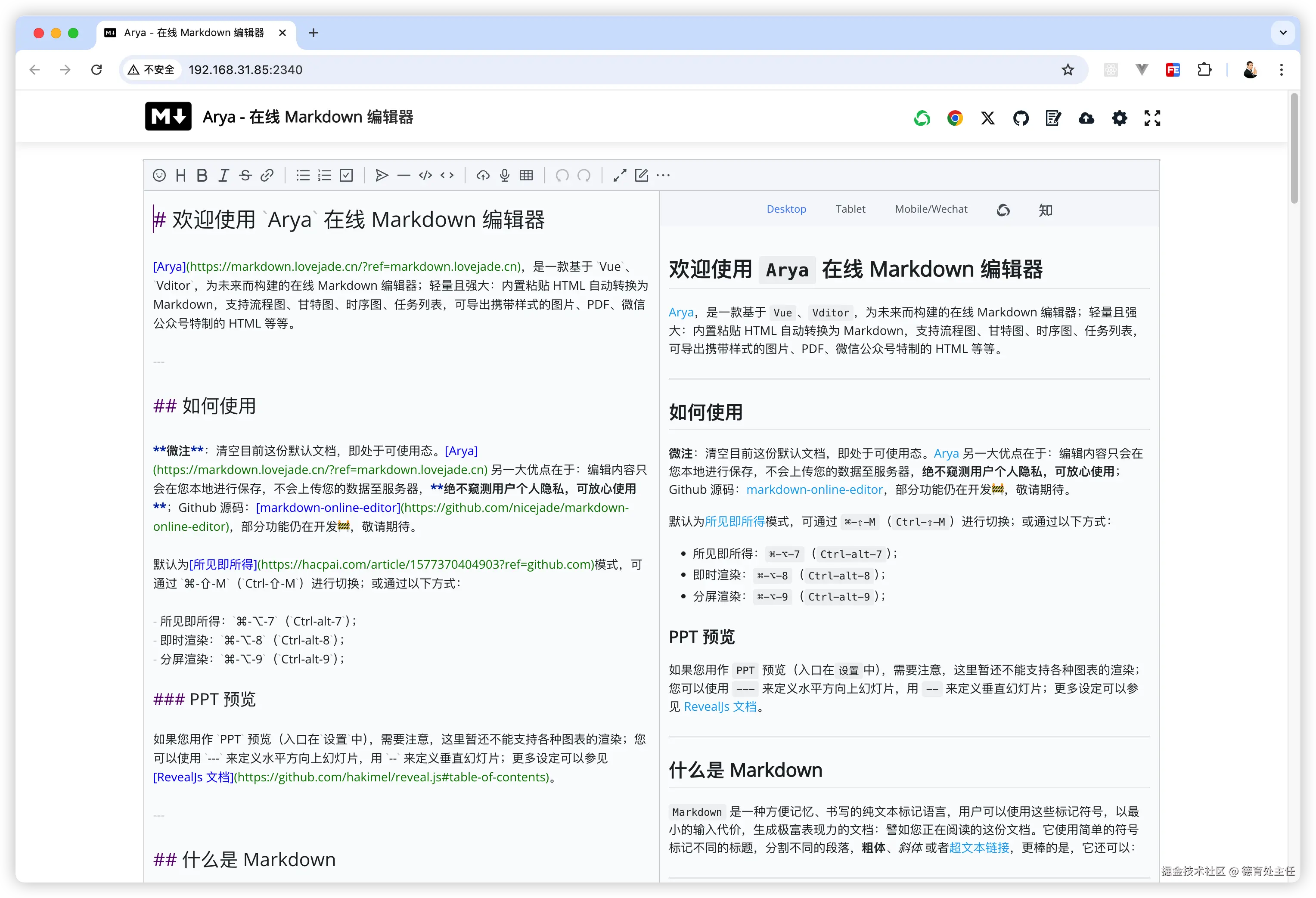Open the edit mode switcher icon
This screenshot has height=898, width=1316.
(641, 176)
